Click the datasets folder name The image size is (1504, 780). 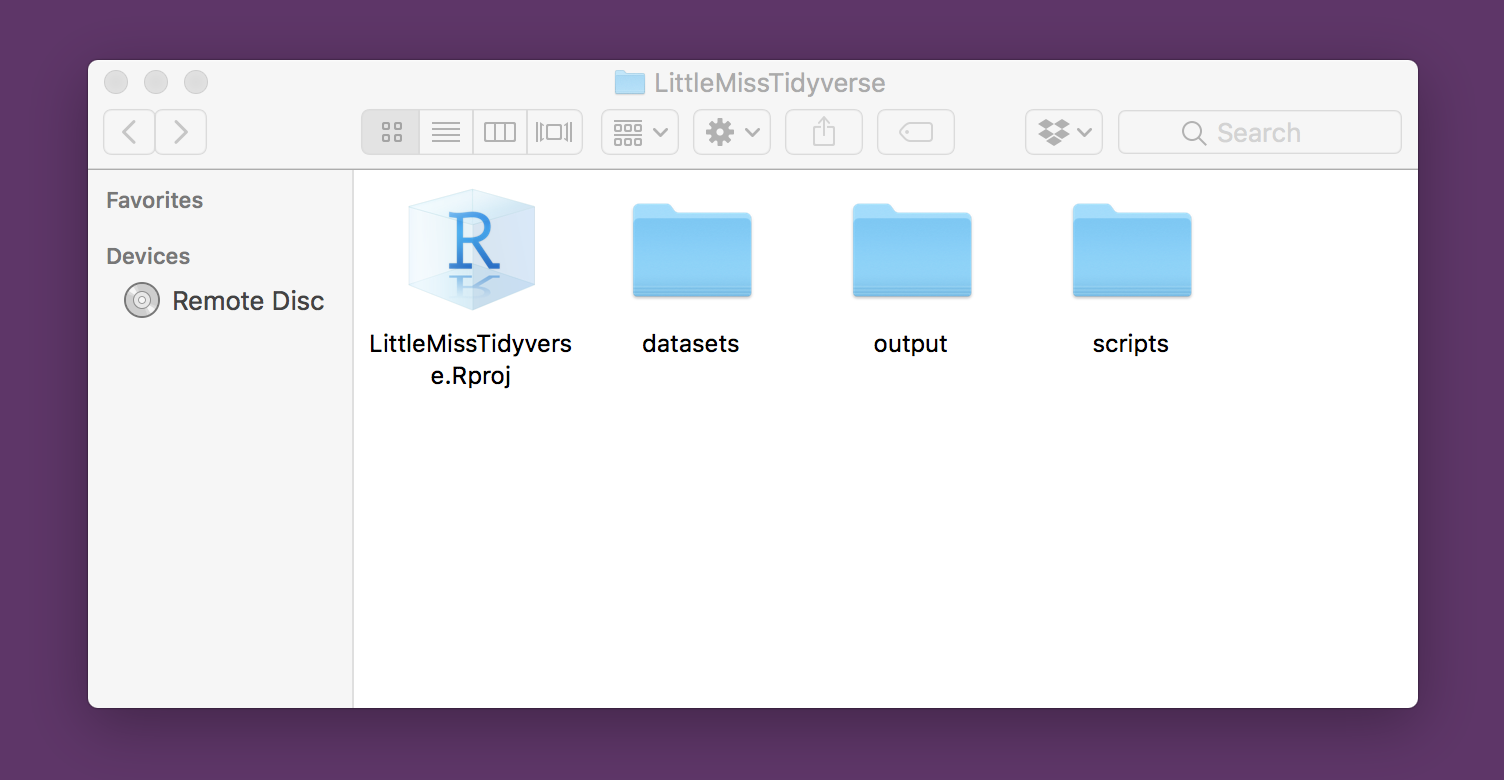pyautogui.click(x=691, y=344)
